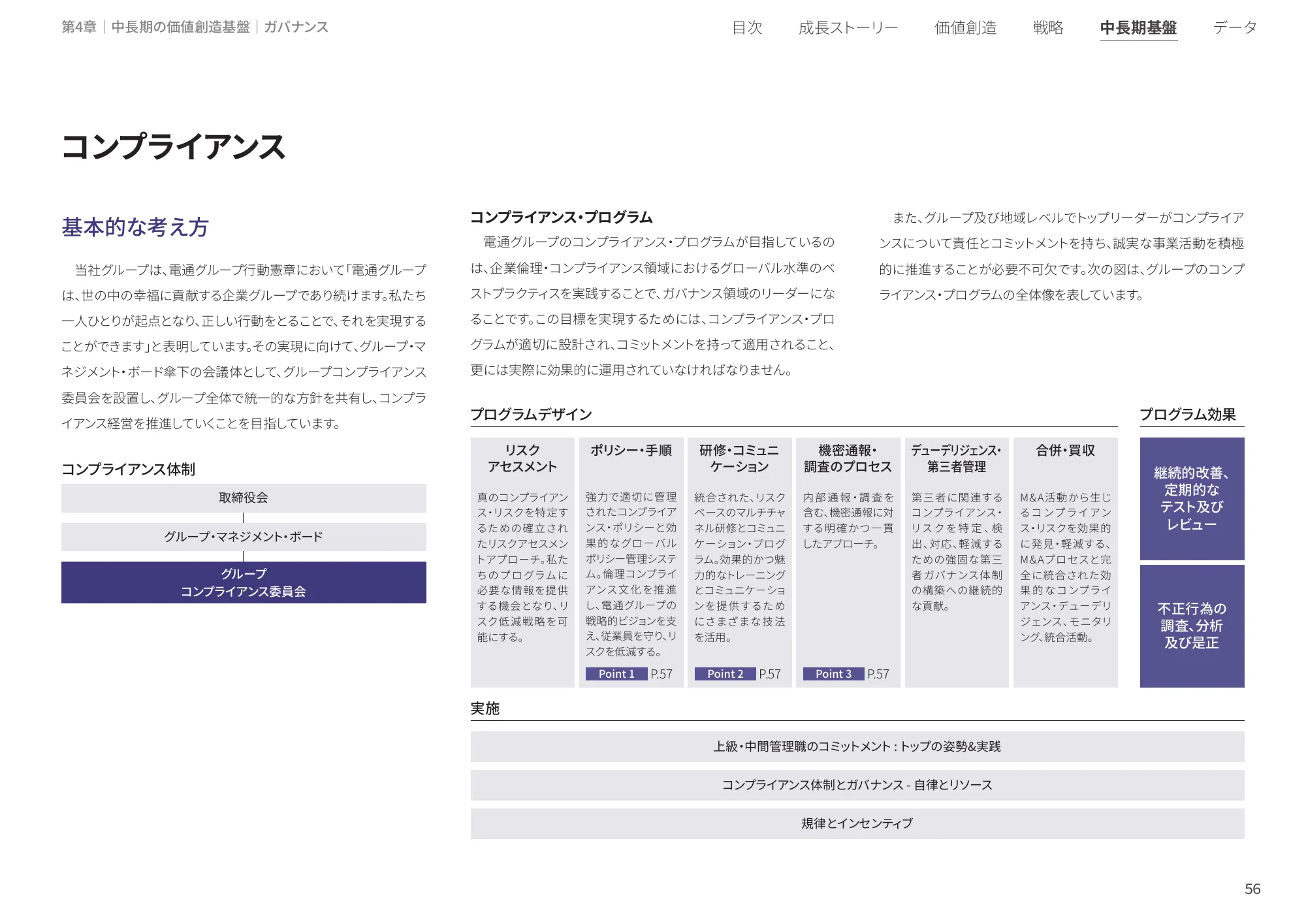Select the 継続的改善、定期的なテスト及びレビュー box
The width and height of the screenshot is (1306, 924).
1191,498
